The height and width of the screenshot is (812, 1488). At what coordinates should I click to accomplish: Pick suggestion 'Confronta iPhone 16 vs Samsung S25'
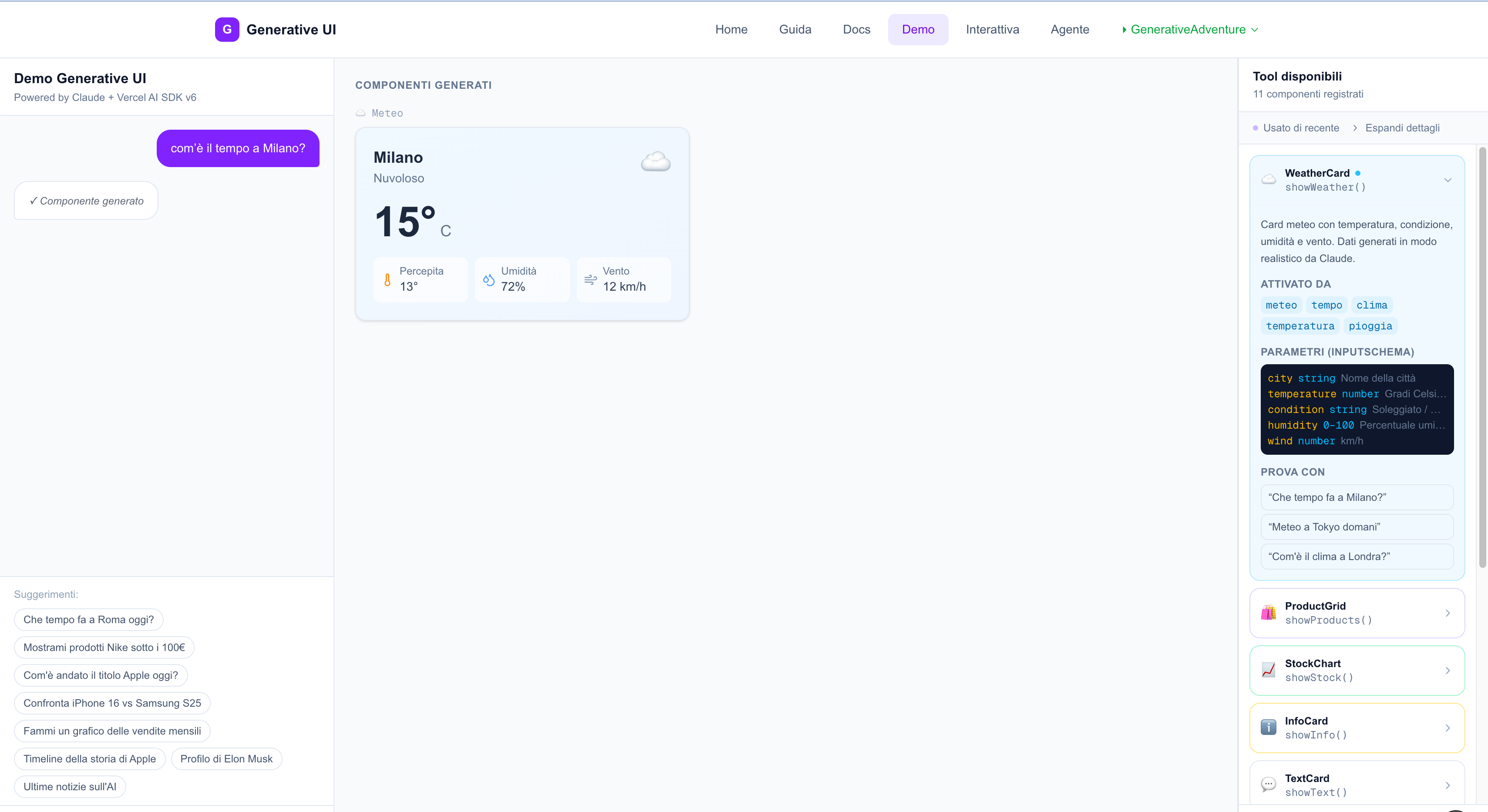point(112,703)
